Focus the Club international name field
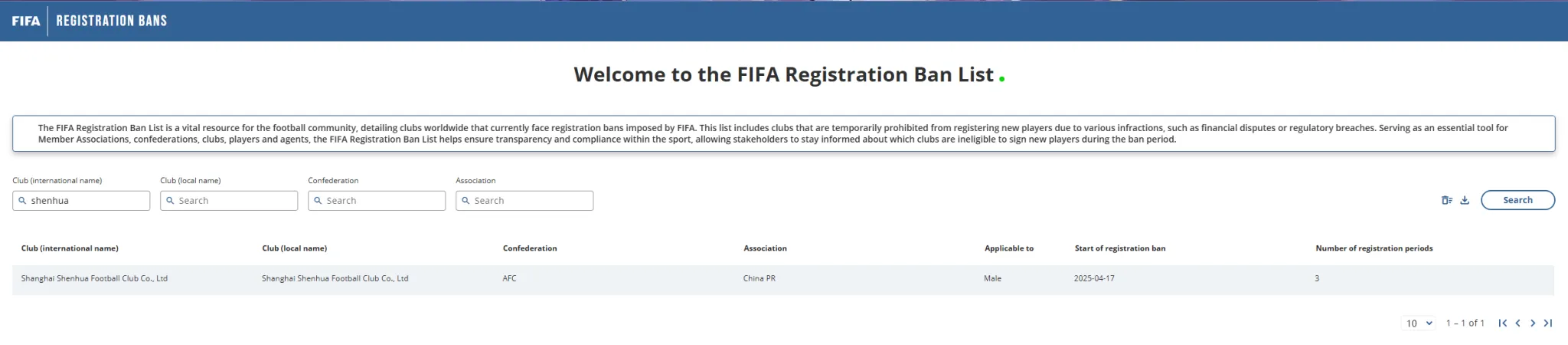 (81, 200)
